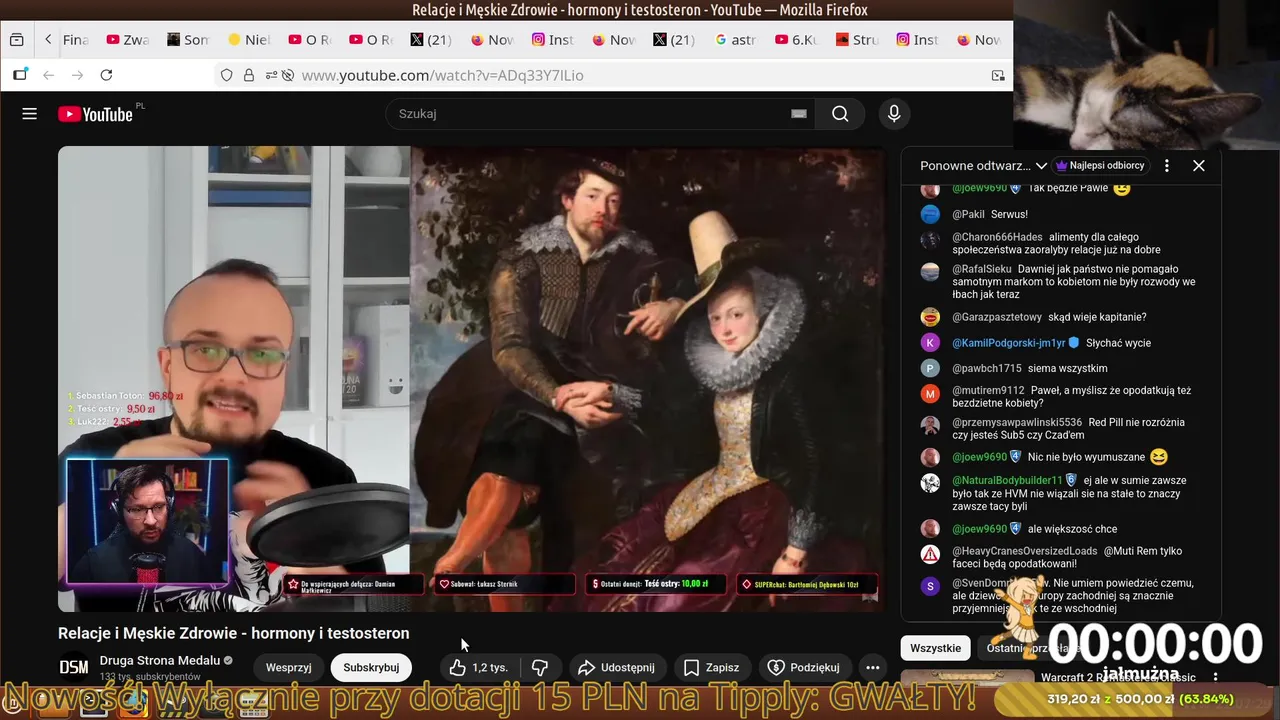The height and width of the screenshot is (720, 1280).
Task: Click username '@NaturalBodybuilder11' in chat
Action: [1007, 480]
